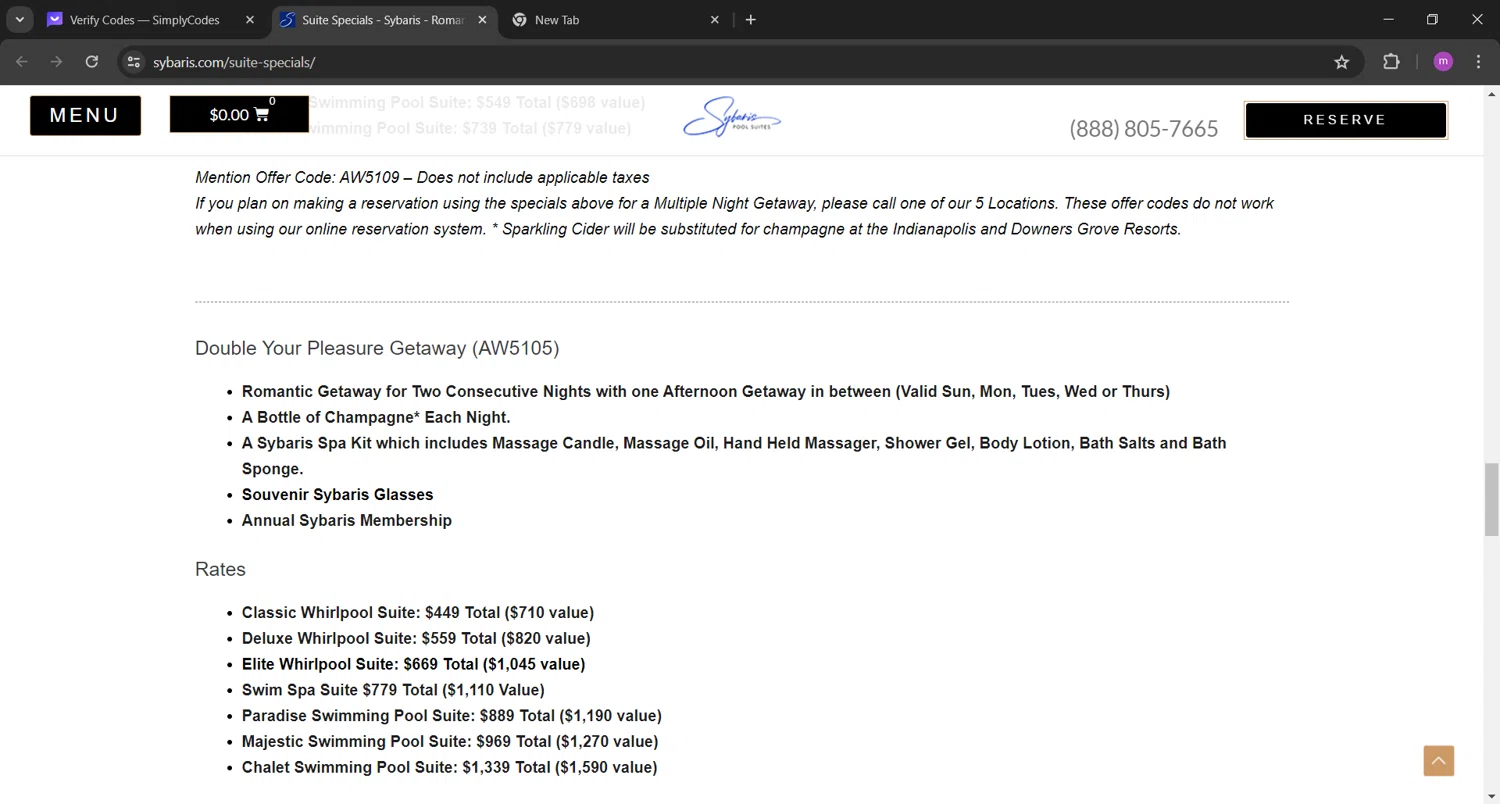Select the Suite Specials - Sybaris tab

coord(383,20)
